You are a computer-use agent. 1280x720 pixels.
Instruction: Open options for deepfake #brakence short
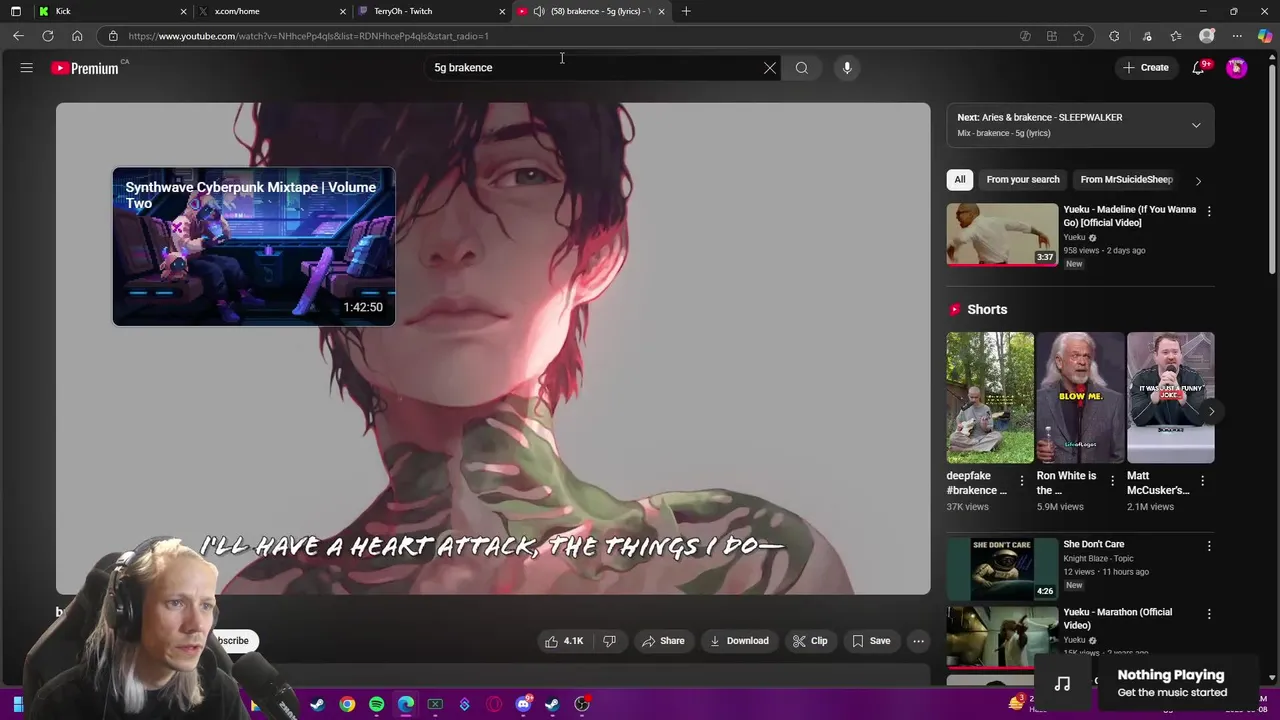click(1022, 481)
